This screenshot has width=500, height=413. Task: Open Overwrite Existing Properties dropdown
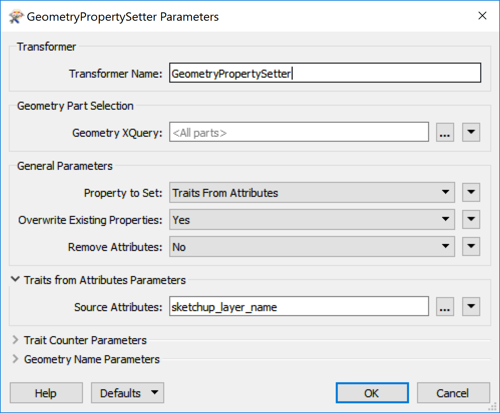click(x=312, y=219)
